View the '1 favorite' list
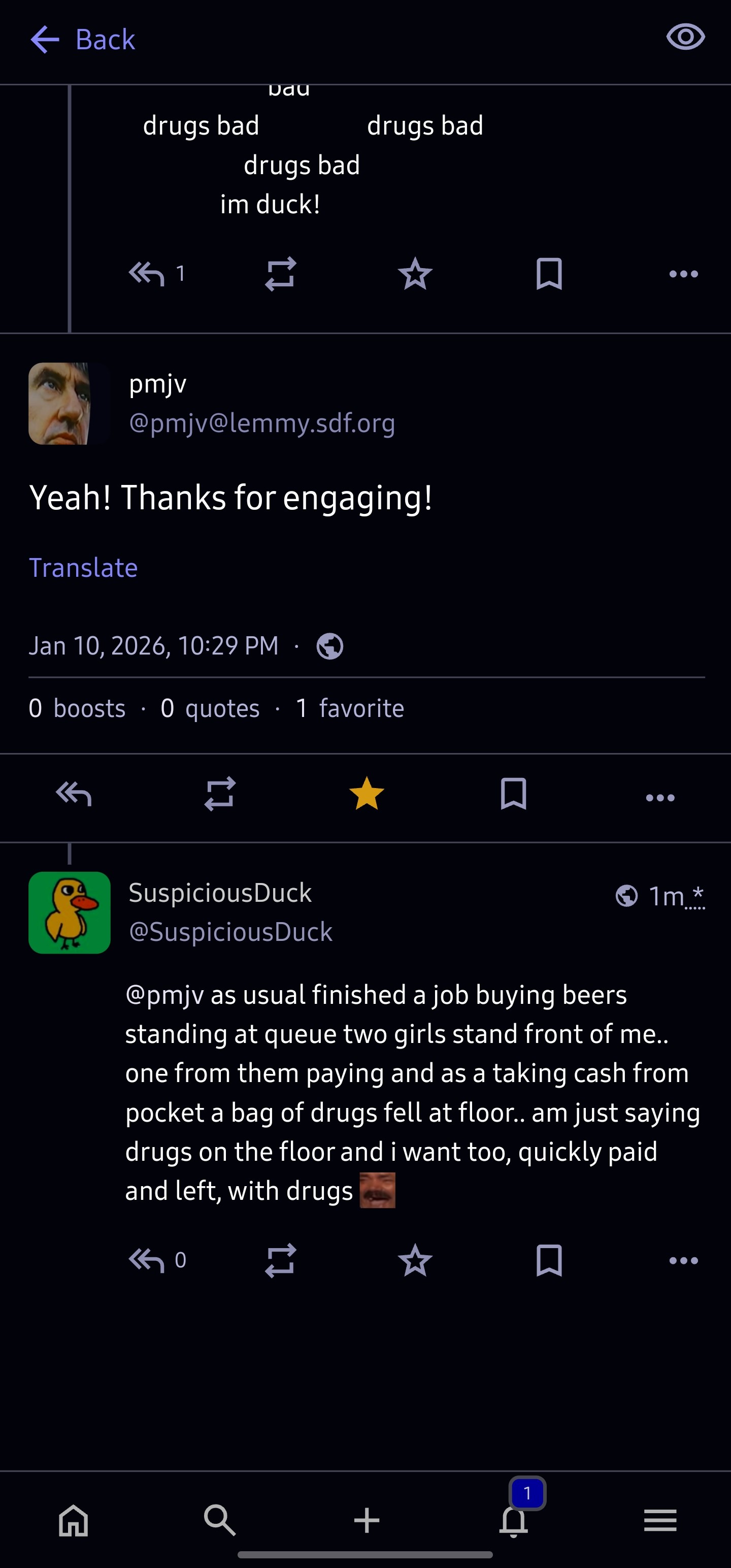 [x=350, y=708]
